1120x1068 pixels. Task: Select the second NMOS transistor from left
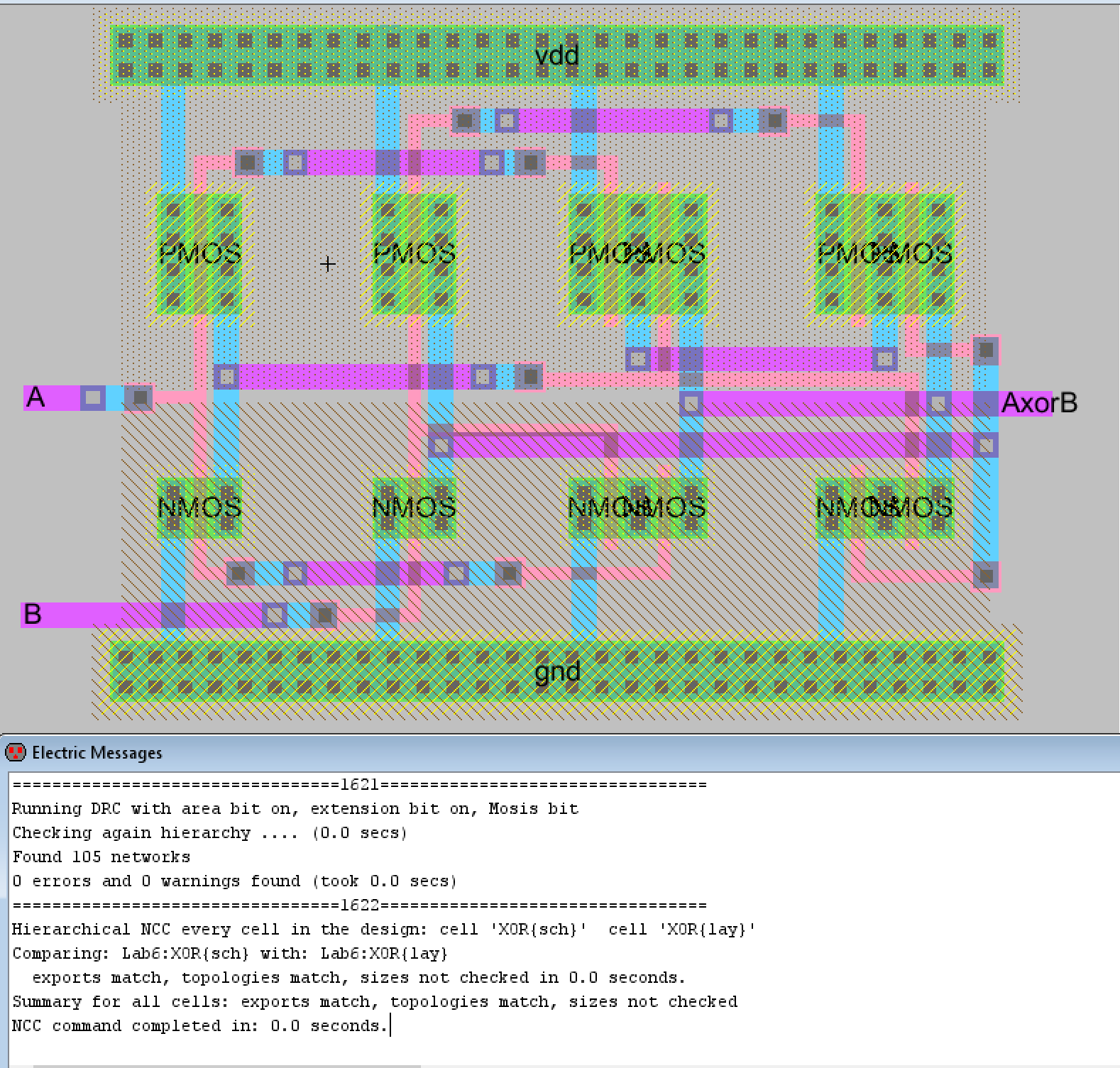coord(414,507)
